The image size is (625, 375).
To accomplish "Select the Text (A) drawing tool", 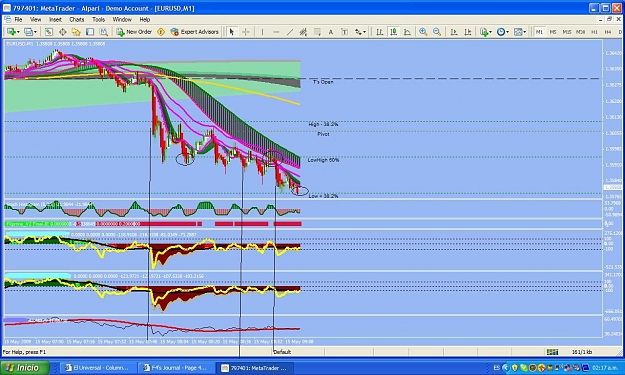I will (331, 32).
